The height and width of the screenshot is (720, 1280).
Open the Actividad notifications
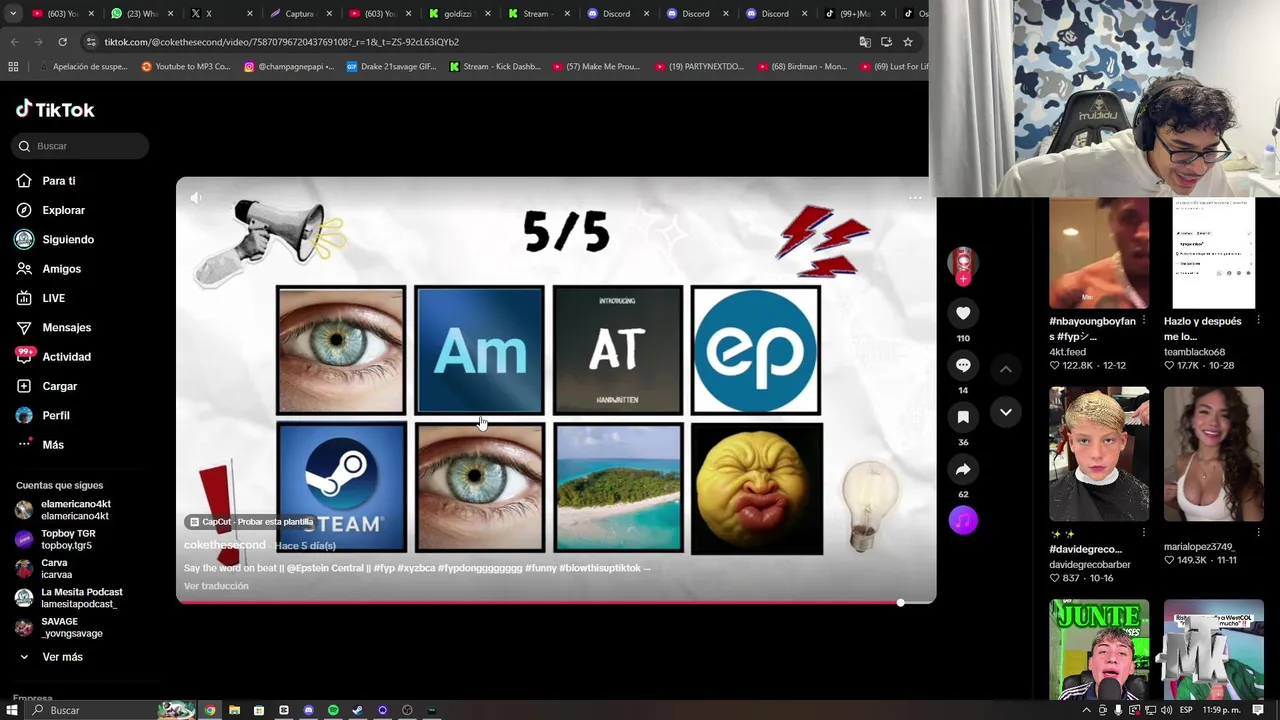[x=66, y=357]
